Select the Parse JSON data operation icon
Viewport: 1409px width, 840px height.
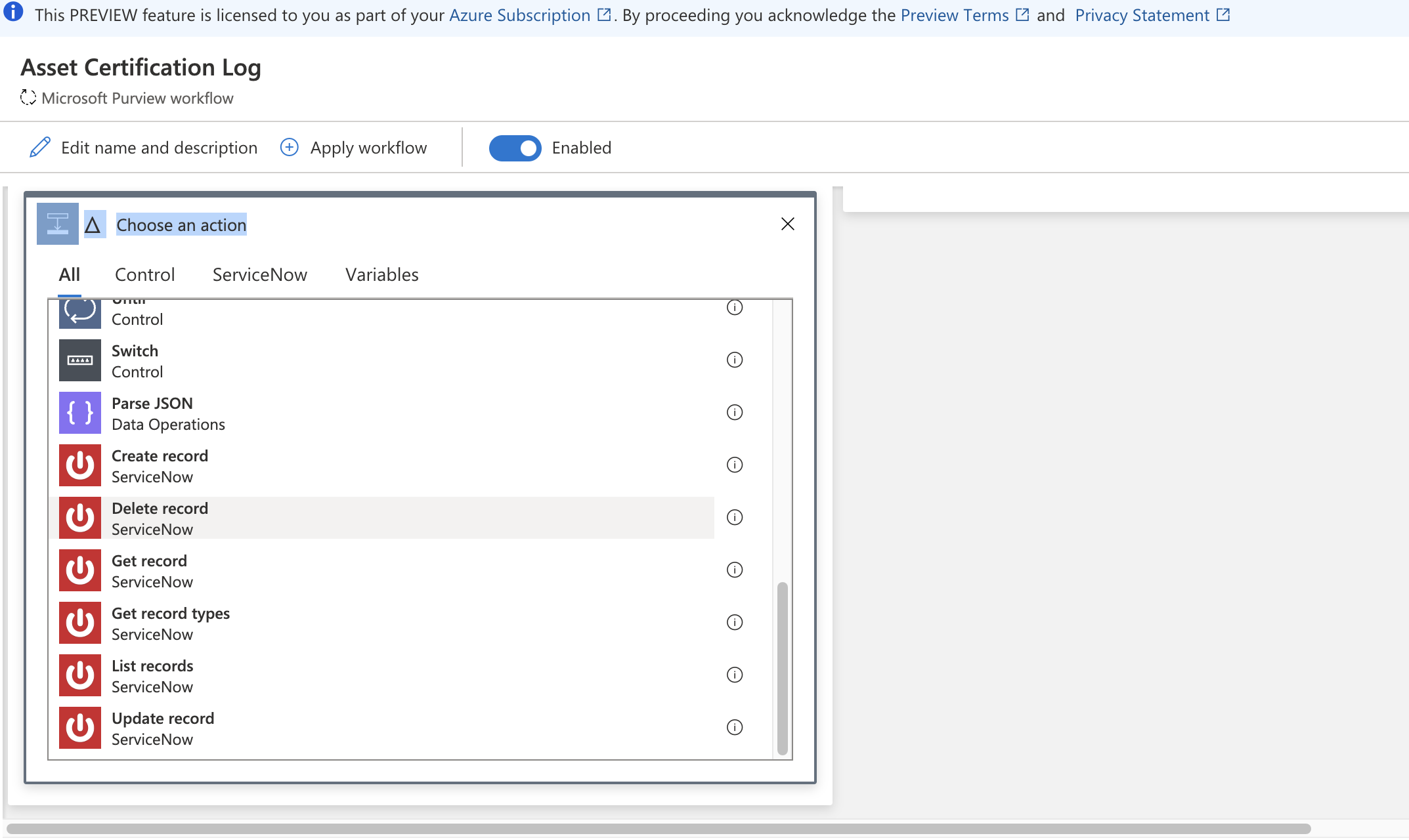(79, 413)
